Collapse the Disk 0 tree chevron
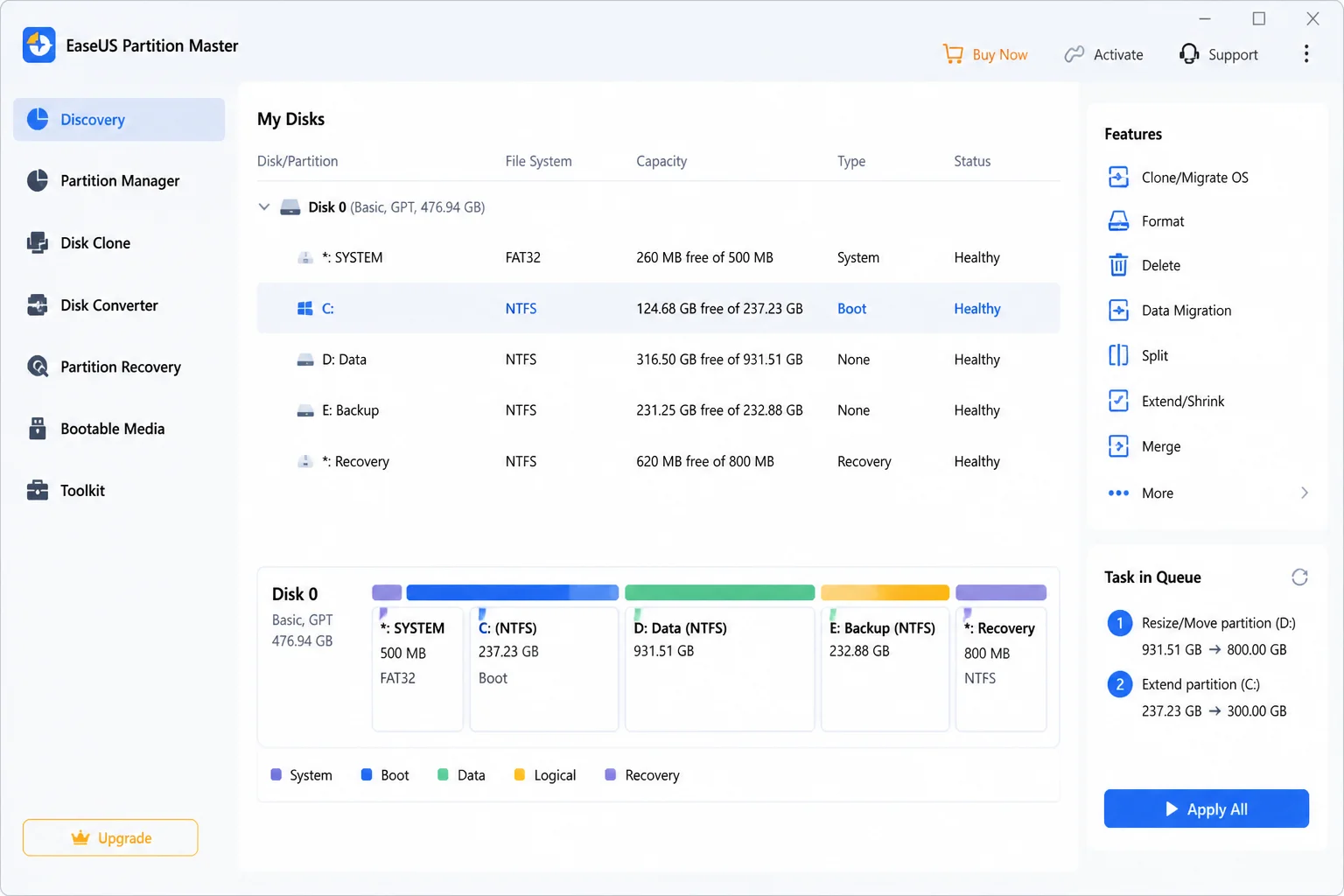The image size is (1344, 896). 263,207
